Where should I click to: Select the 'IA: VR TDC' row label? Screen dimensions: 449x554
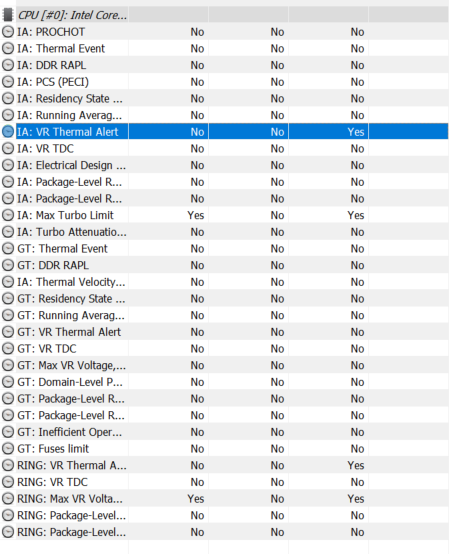pos(46,148)
